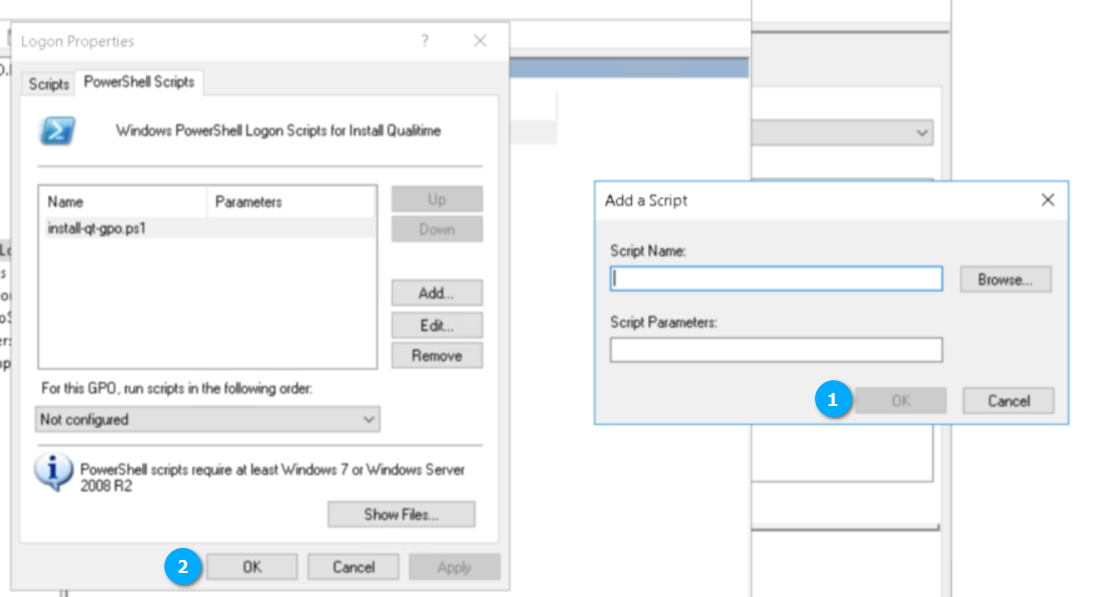Close the Logon Properties window
This screenshot has height=597, width=1093.
pos(480,41)
